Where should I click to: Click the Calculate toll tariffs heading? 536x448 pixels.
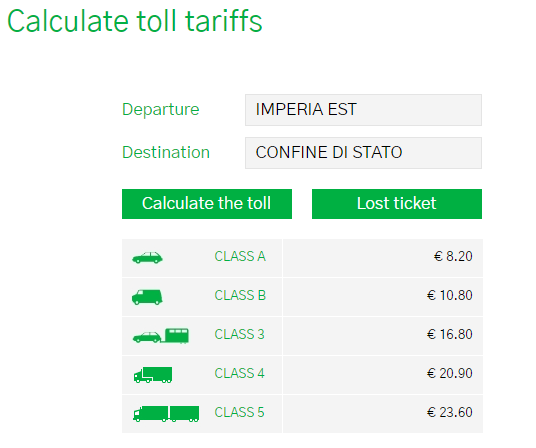point(135,21)
